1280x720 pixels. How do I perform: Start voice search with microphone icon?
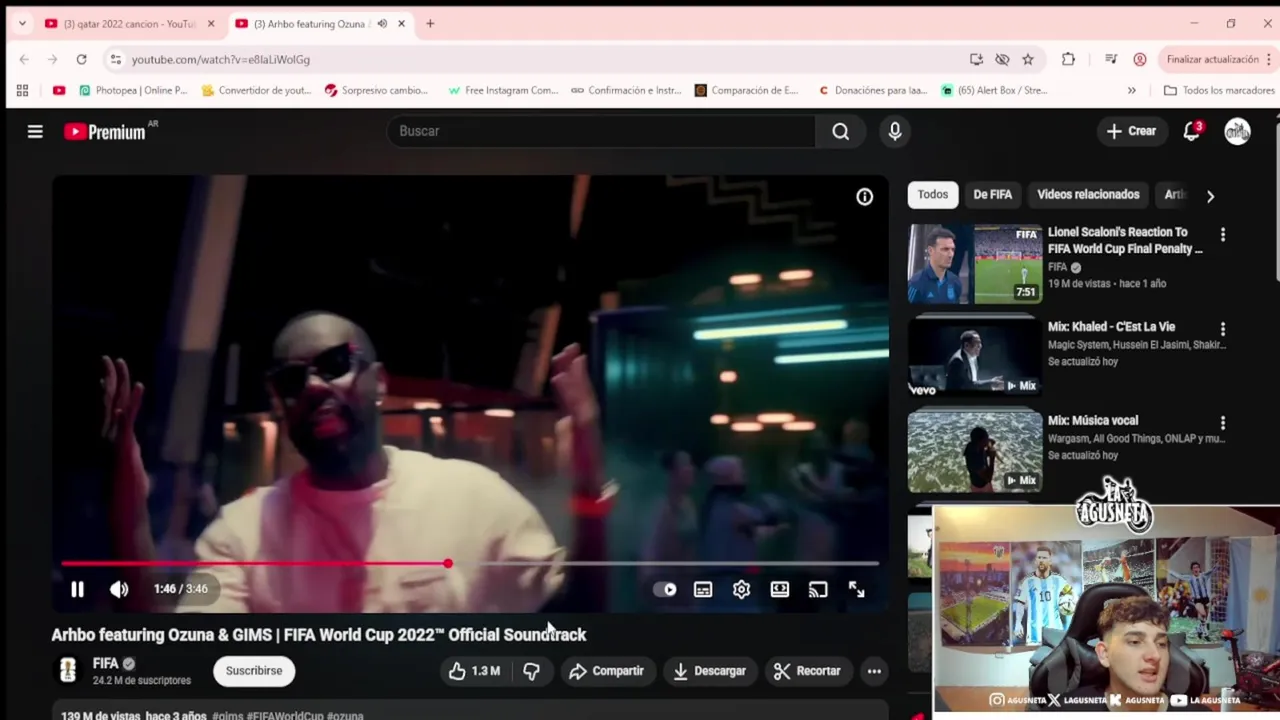click(895, 131)
